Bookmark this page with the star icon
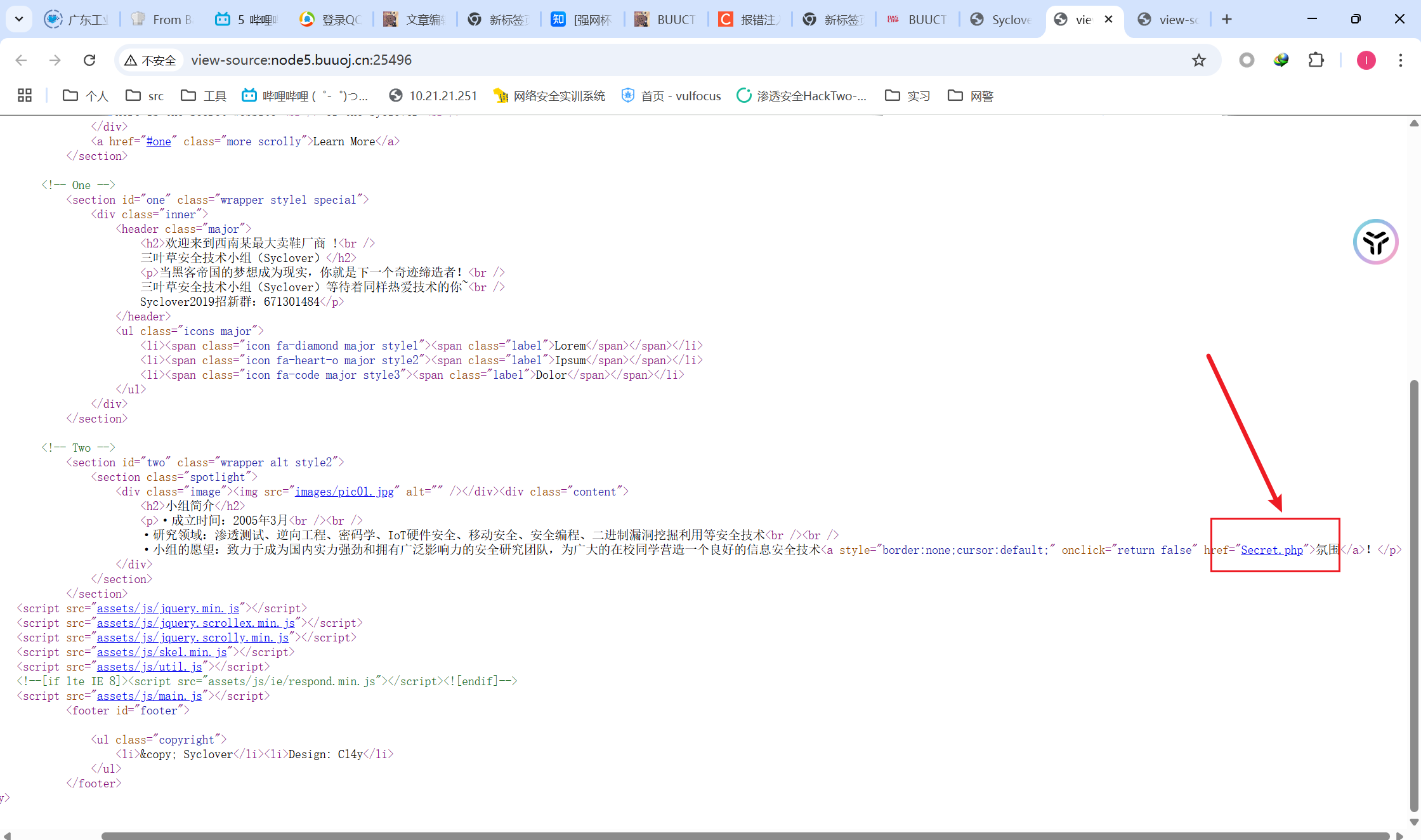 tap(1198, 60)
